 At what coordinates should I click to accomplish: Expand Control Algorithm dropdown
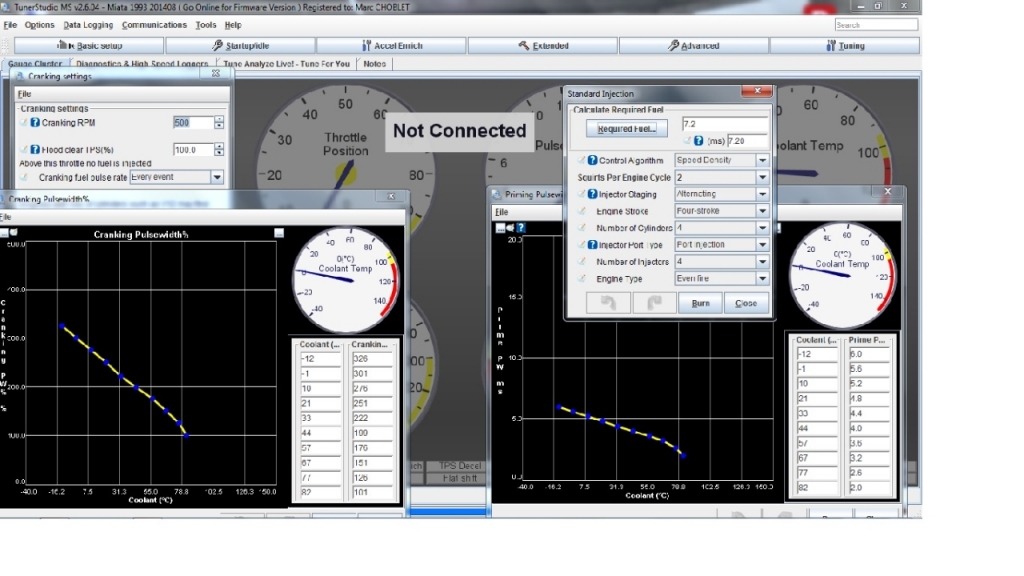(762, 160)
